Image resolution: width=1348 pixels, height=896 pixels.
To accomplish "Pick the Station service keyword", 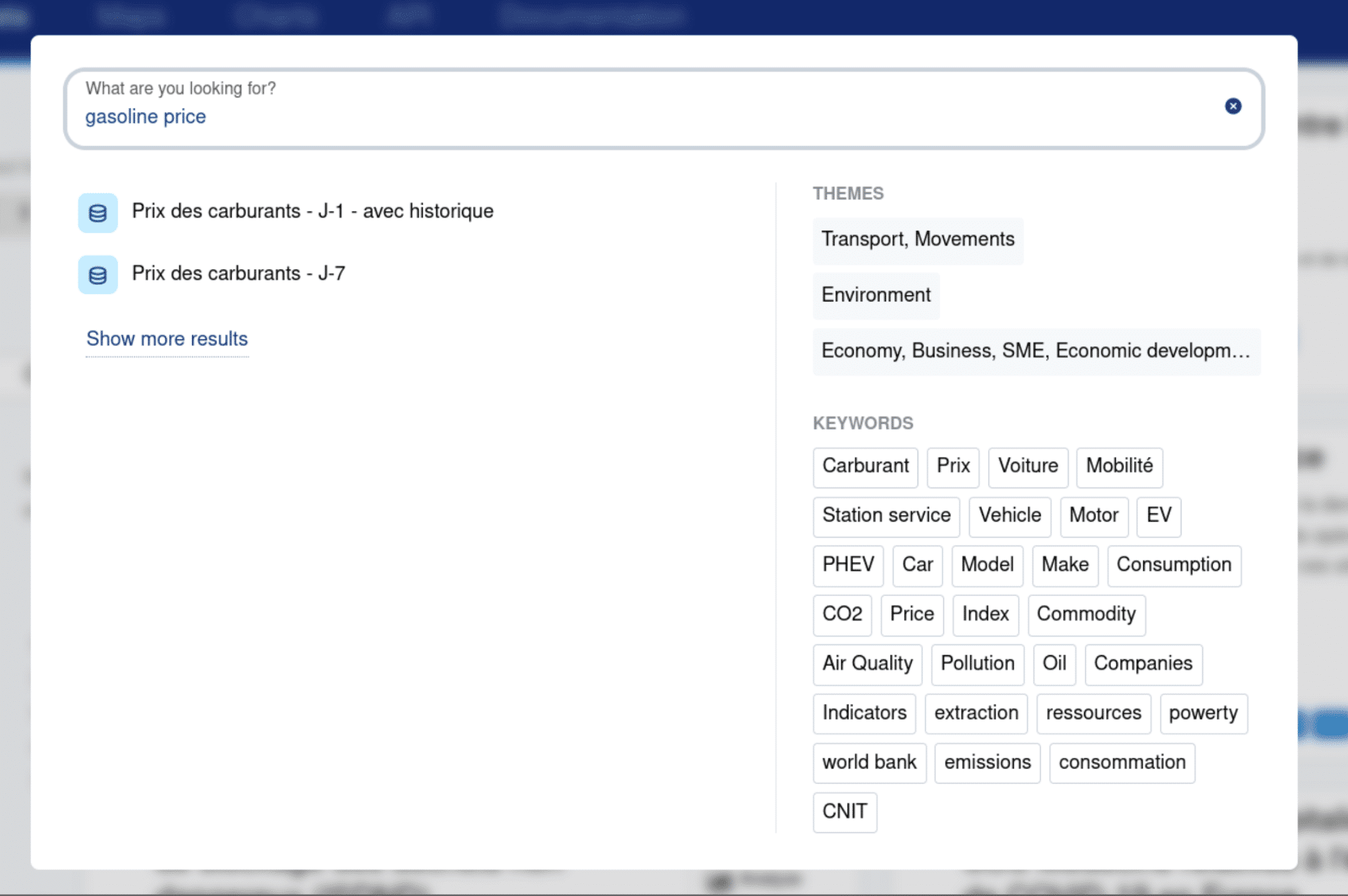I will [x=886, y=516].
